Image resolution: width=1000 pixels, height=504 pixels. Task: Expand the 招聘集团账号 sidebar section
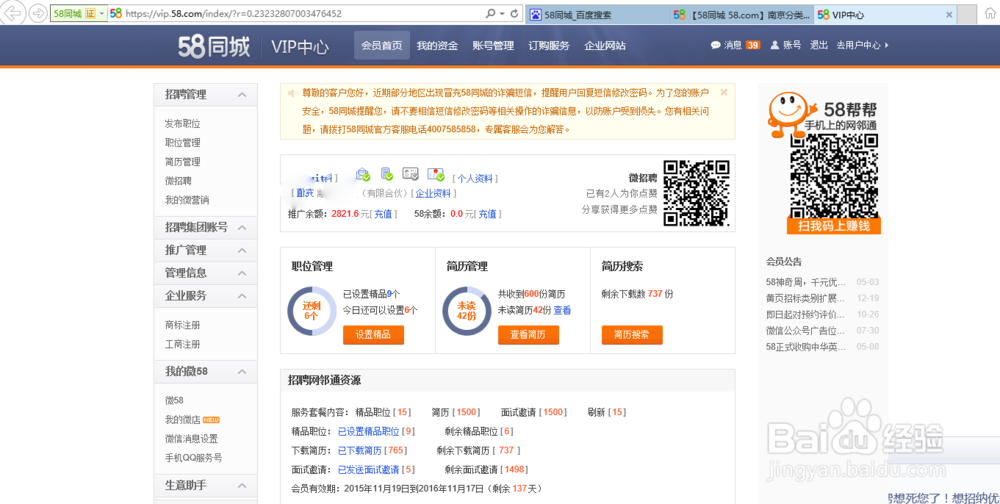242,227
